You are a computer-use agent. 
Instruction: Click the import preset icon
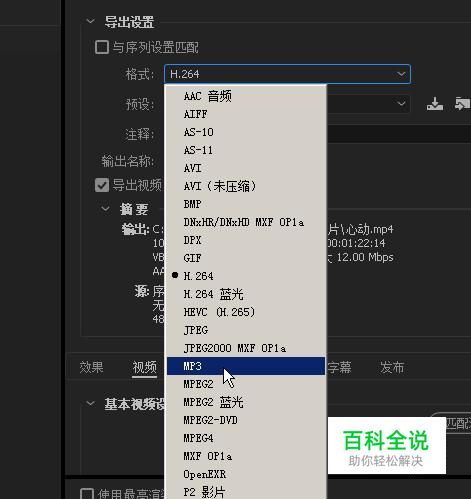point(463,104)
